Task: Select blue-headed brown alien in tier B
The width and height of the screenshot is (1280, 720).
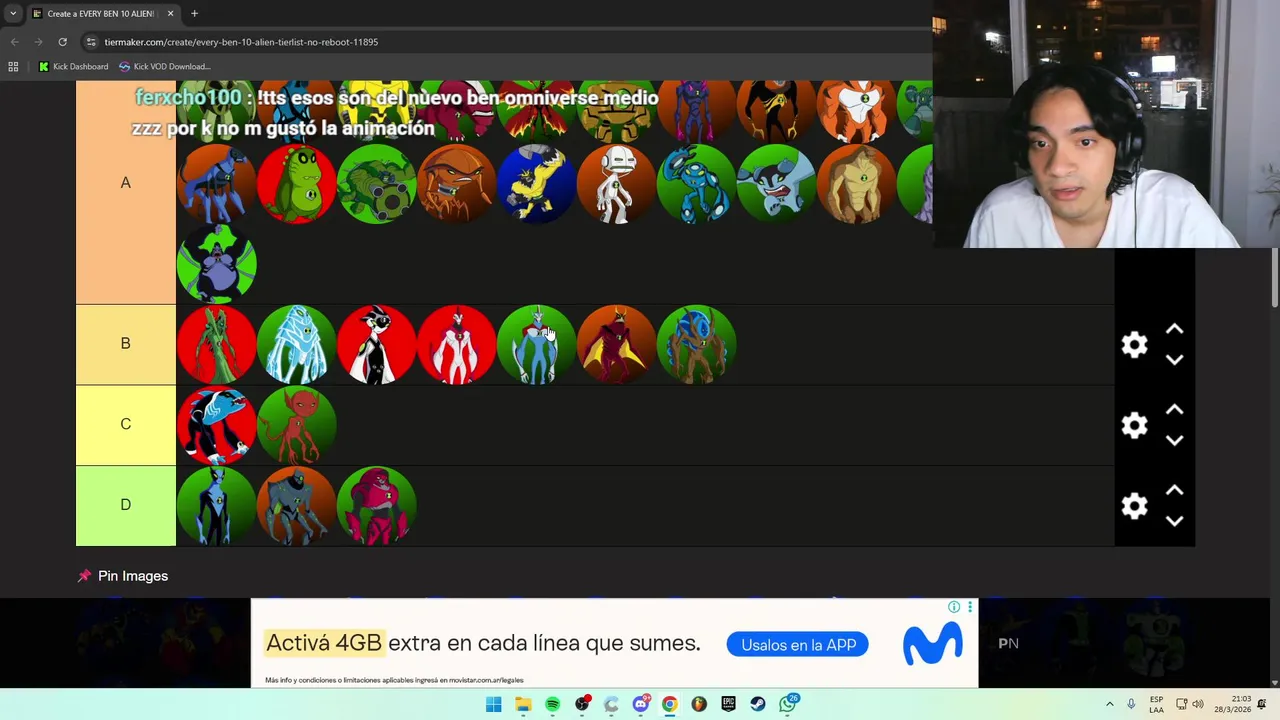Action: pos(697,344)
